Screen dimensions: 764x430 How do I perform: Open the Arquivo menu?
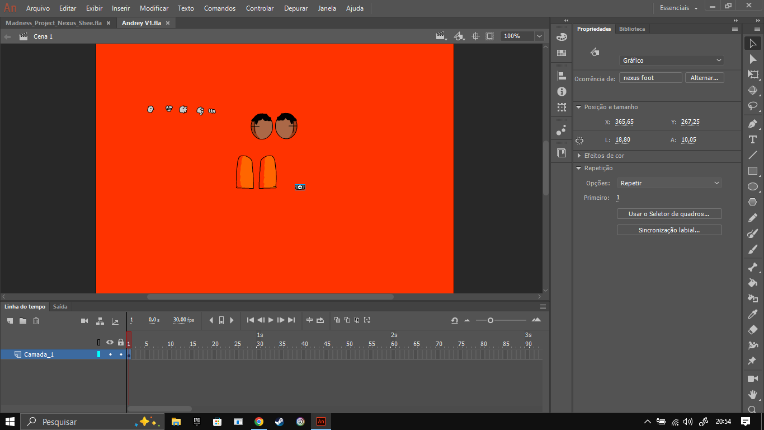(x=38, y=8)
